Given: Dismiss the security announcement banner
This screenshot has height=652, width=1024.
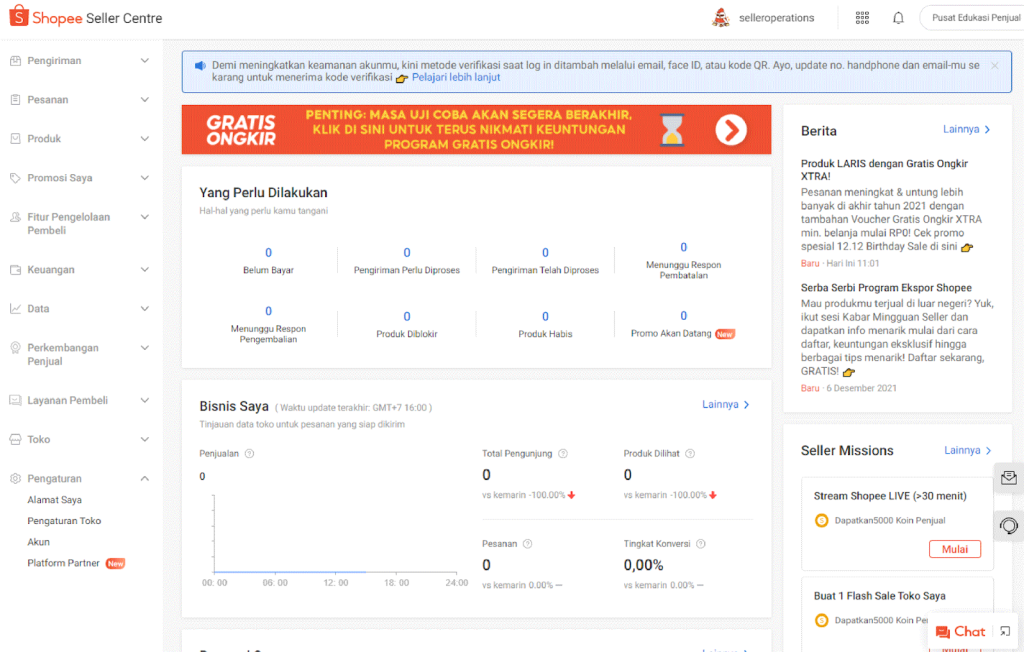Looking at the screenshot, I should (995, 65).
